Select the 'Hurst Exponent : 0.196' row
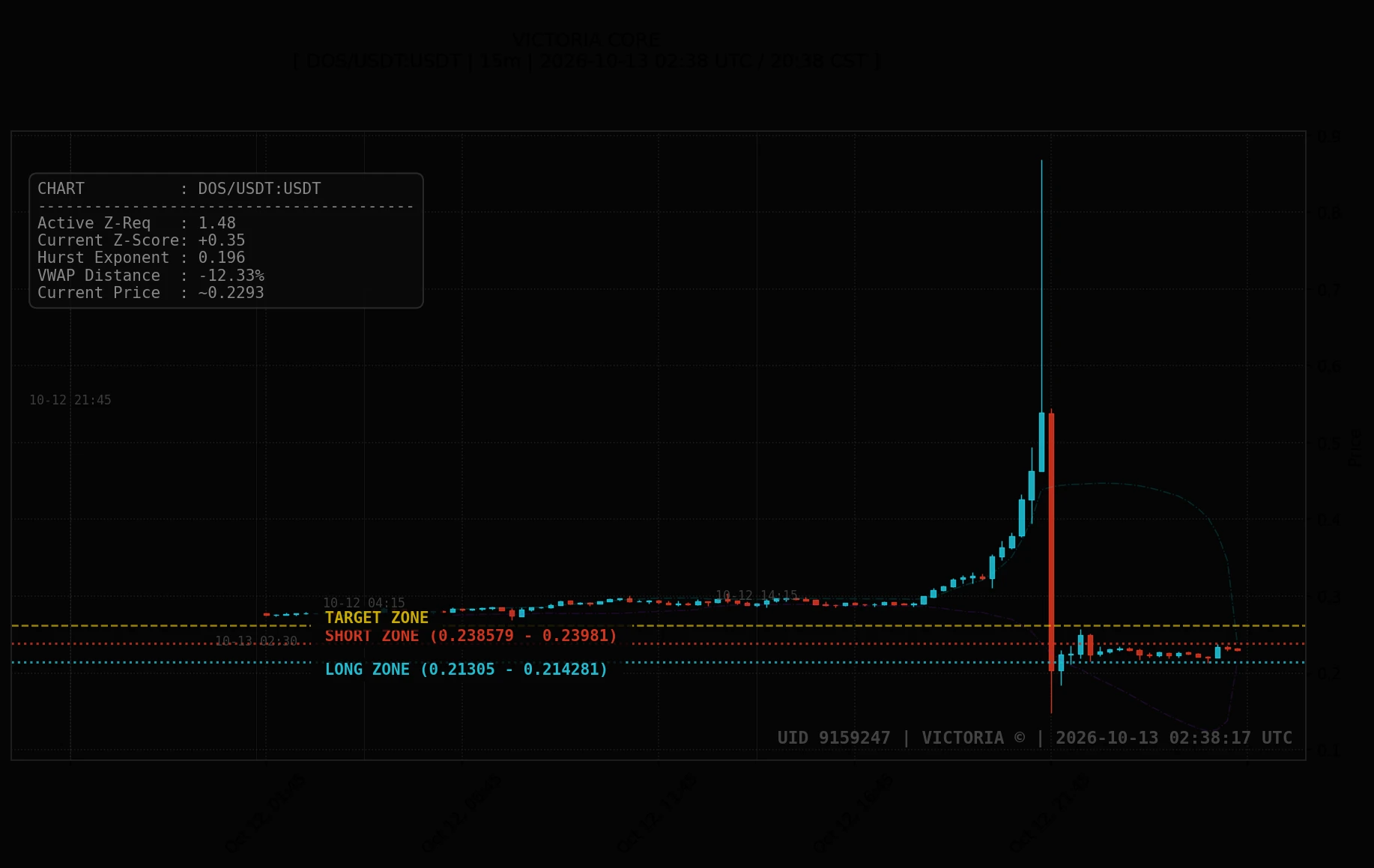This screenshot has width=1374, height=868. coord(141,258)
